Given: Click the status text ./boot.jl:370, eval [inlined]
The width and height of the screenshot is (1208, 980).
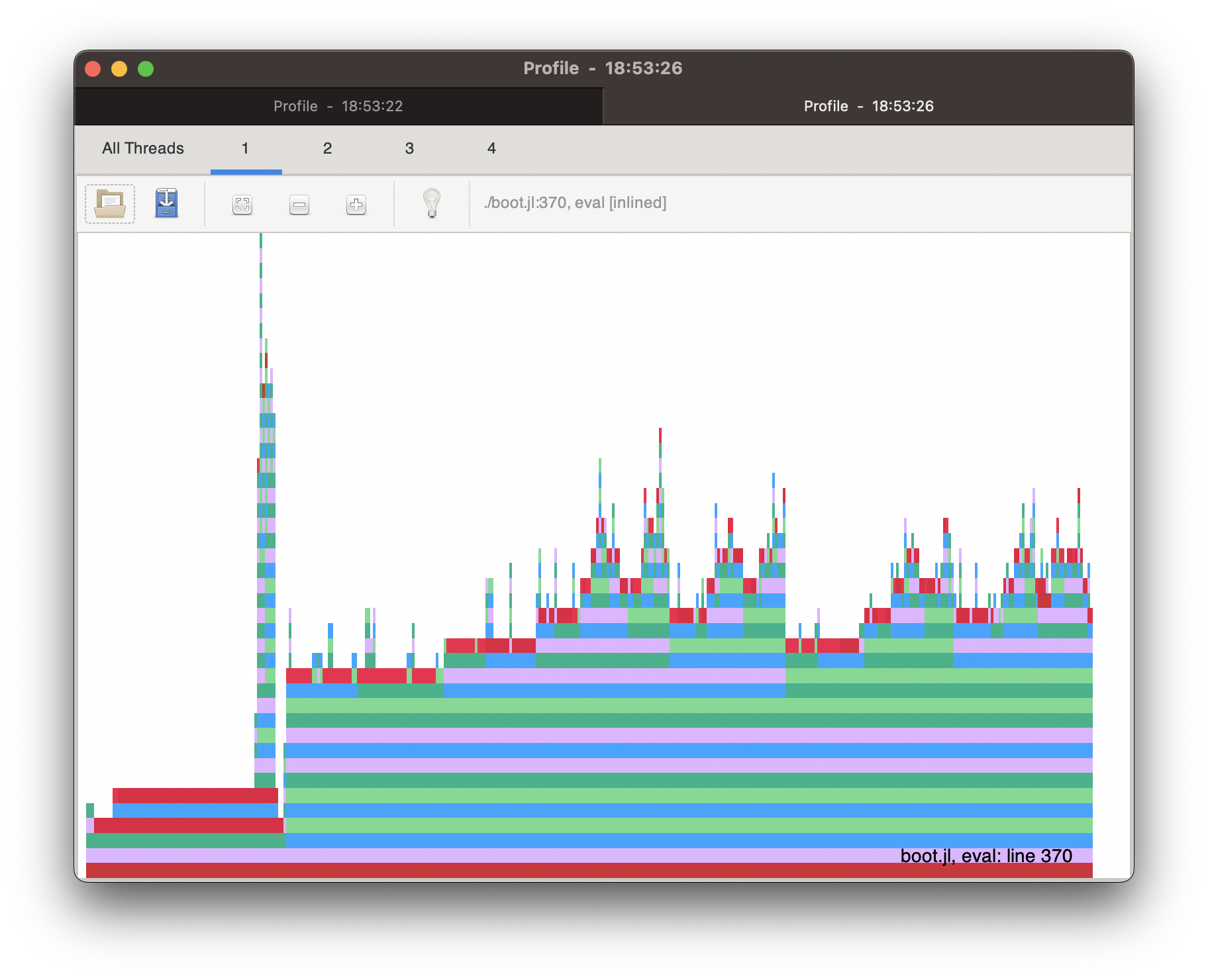Looking at the screenshot, I should click(x=575, y=203).
